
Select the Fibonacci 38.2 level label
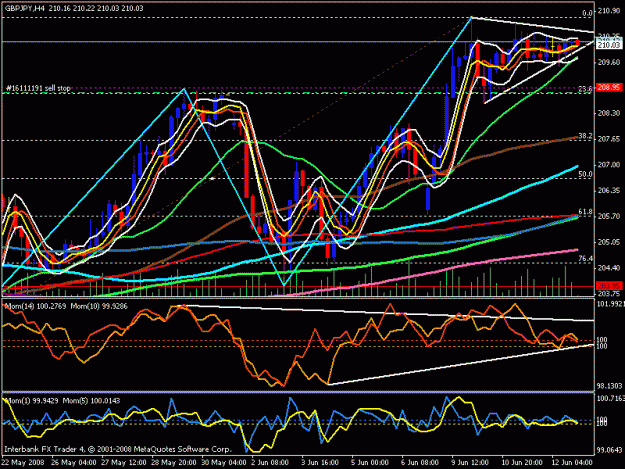(585, 136)
